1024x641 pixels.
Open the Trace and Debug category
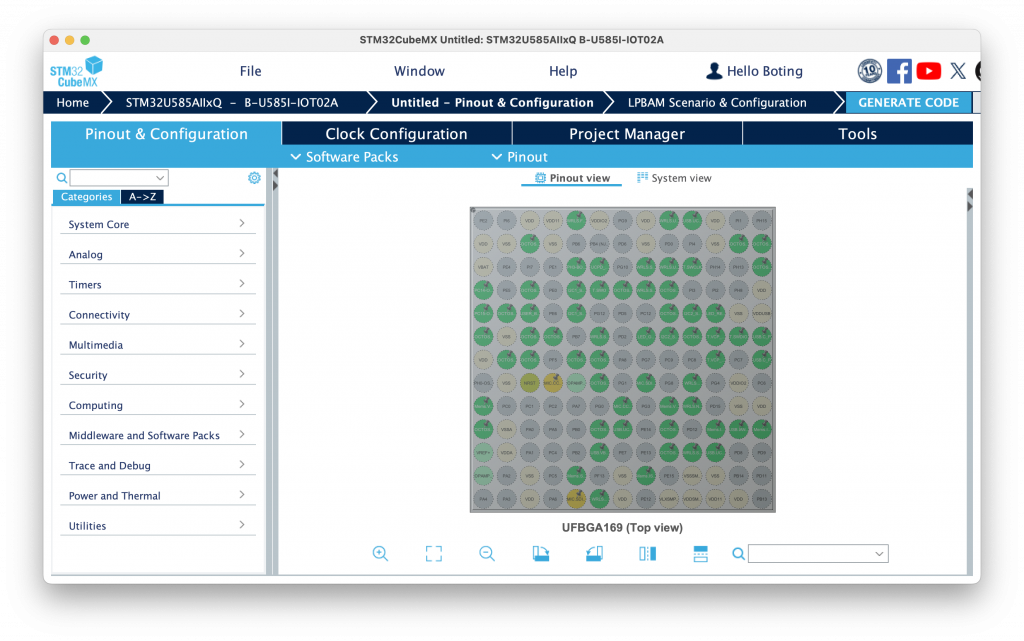[157, 465]
